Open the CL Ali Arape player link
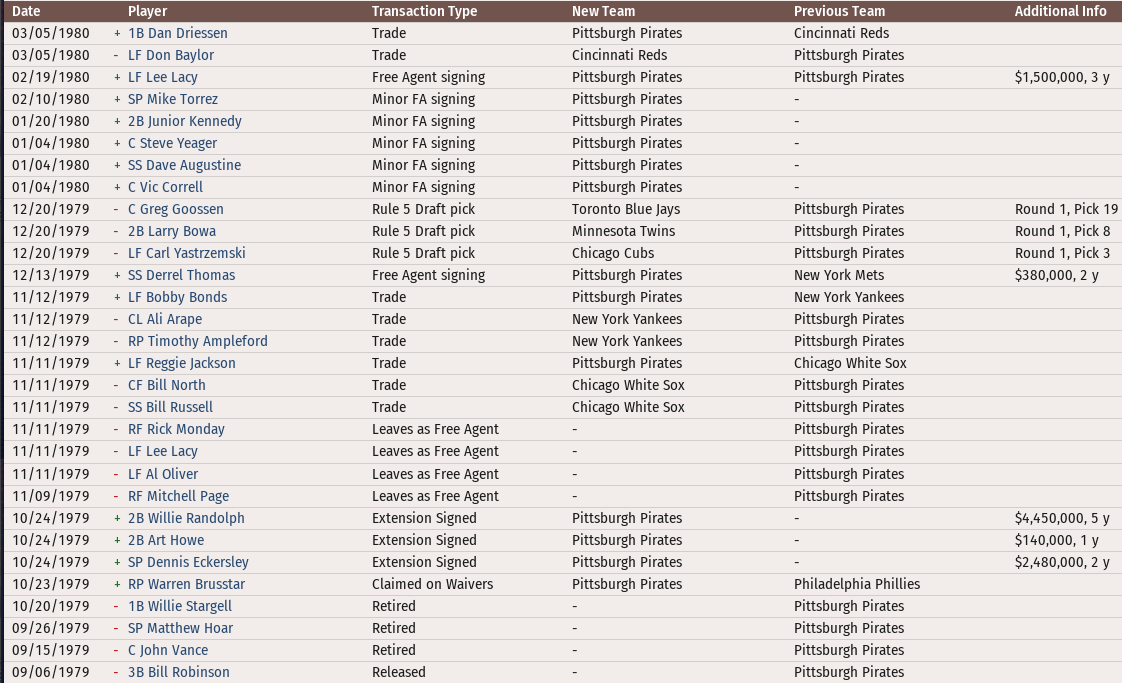The image size is (1122, 686). coord(165,320)
